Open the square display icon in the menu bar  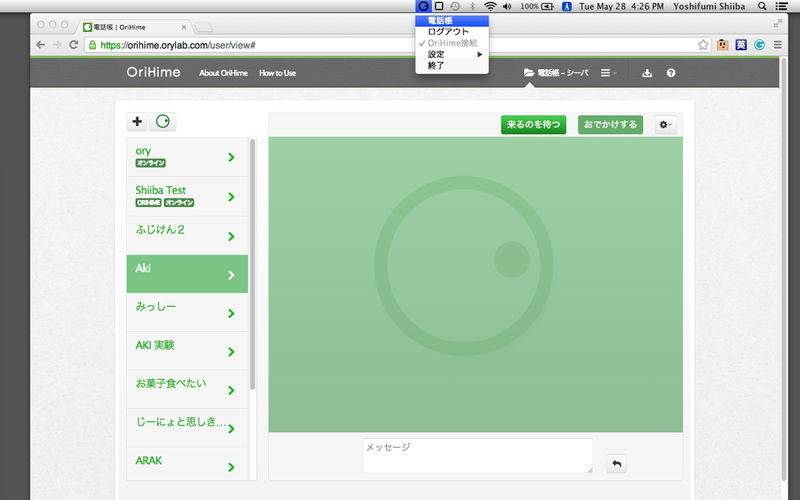tap(439, 6)
